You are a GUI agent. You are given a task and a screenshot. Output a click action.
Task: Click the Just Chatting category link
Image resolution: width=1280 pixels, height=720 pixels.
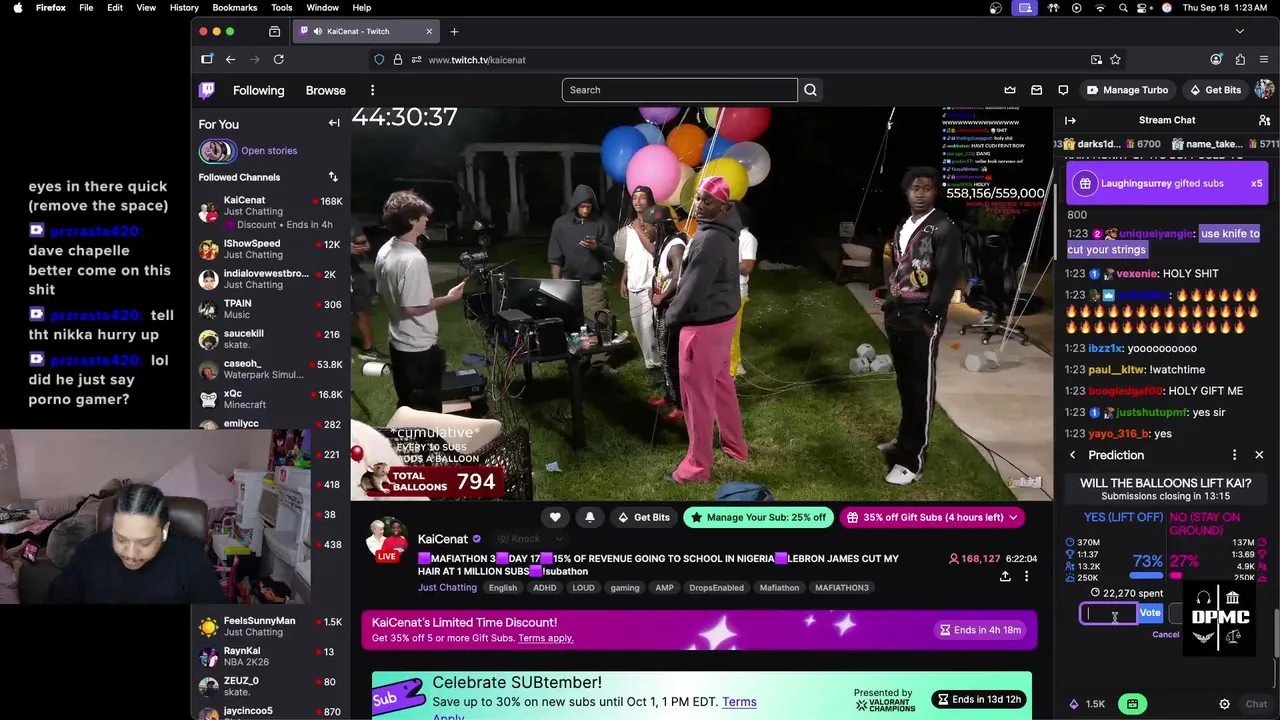447,588
